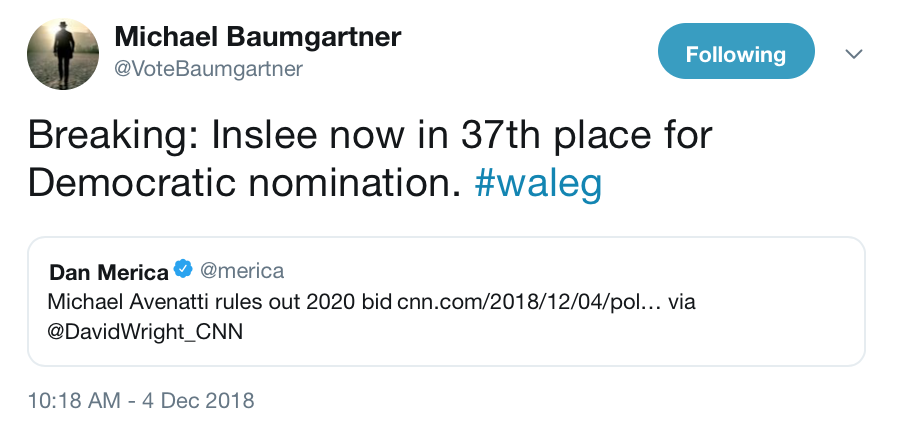The height and width of the screenshot is (430, 908).
Task: Click the 'Democratic nomination.' tweet line
Action: pyautogui.click(x=244, y=182)
